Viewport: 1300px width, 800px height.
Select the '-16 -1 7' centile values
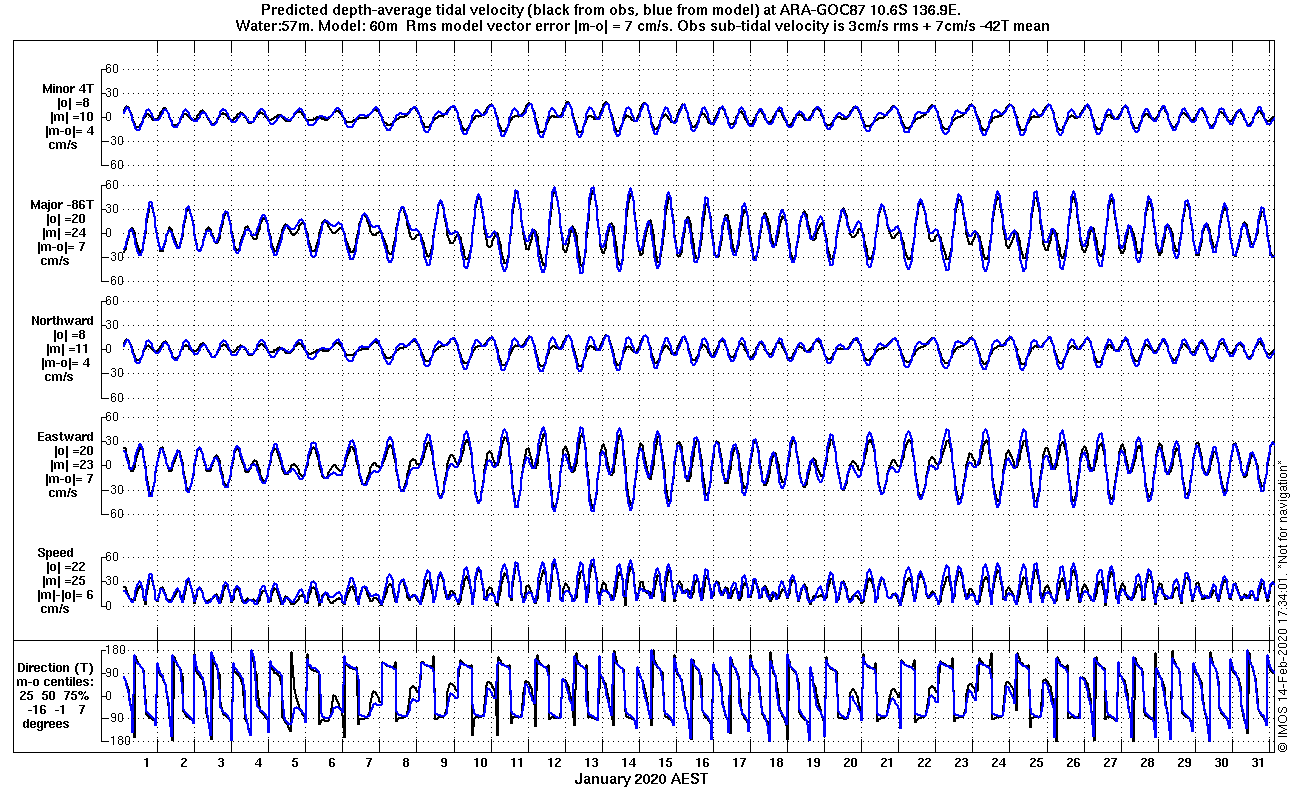57,709
